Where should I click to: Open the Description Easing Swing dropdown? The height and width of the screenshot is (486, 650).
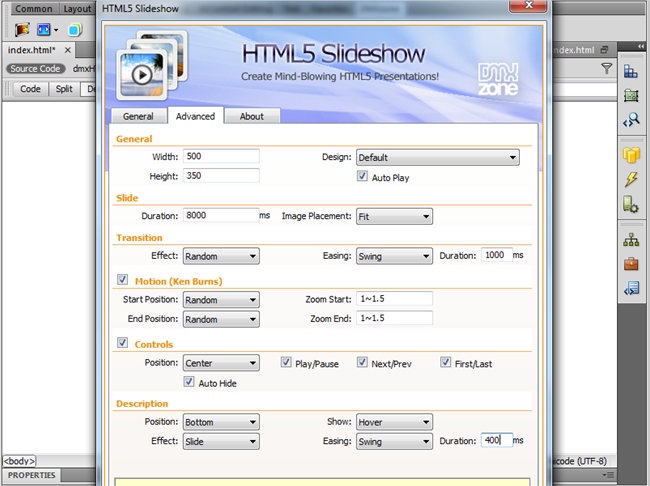click(x=394, y=442)
